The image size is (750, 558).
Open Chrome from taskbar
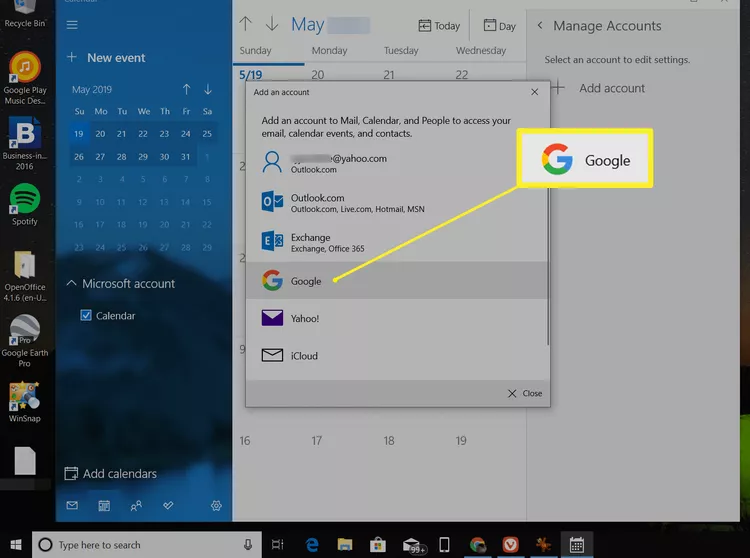477,545
